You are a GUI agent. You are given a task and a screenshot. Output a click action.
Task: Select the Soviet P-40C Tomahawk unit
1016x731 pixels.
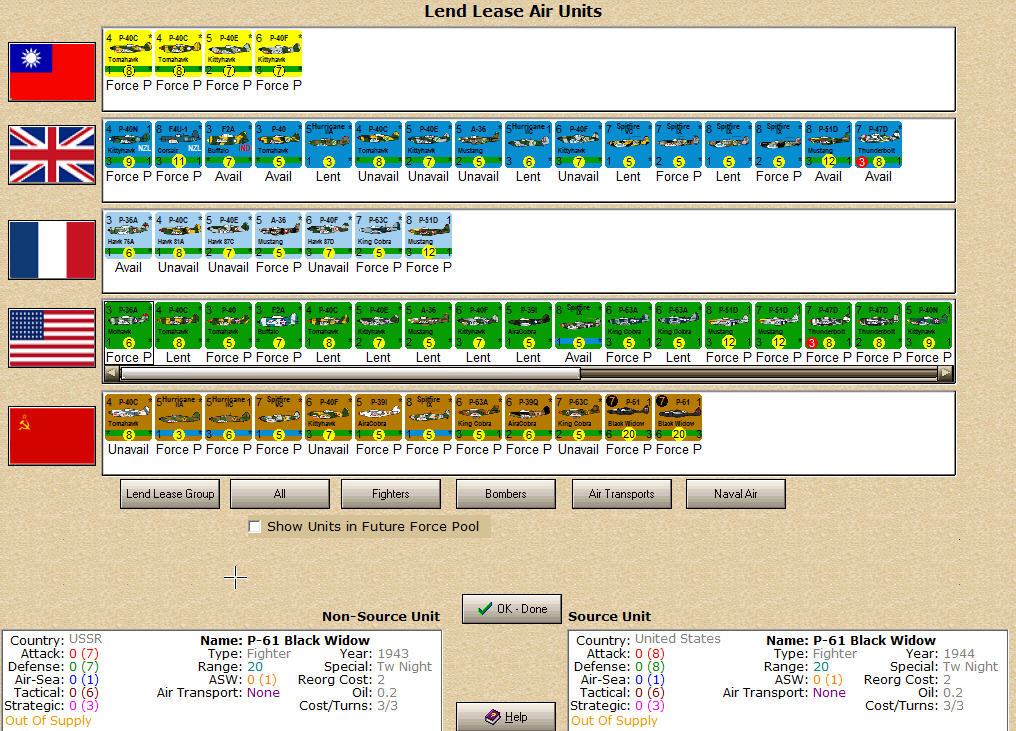[x=128, y=417]
